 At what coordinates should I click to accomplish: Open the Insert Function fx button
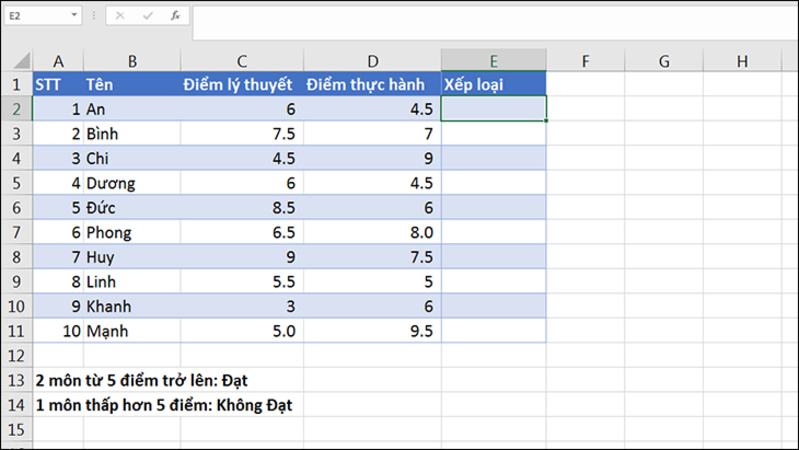(x=175, y=16)
